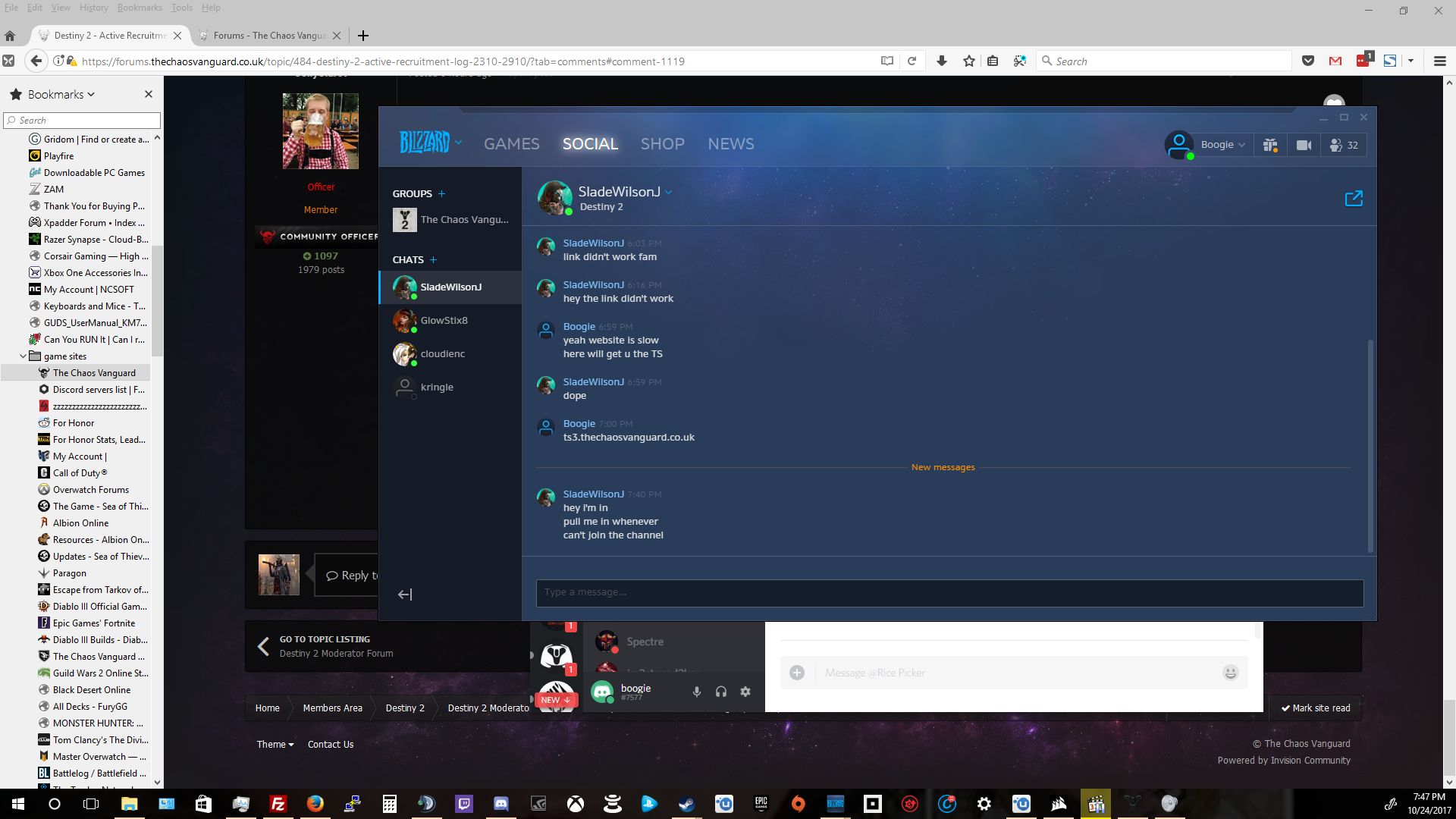Open the Blizzard gifts icon
The width and height of the screenshot is (1456, 819).
click(1270, 145)
